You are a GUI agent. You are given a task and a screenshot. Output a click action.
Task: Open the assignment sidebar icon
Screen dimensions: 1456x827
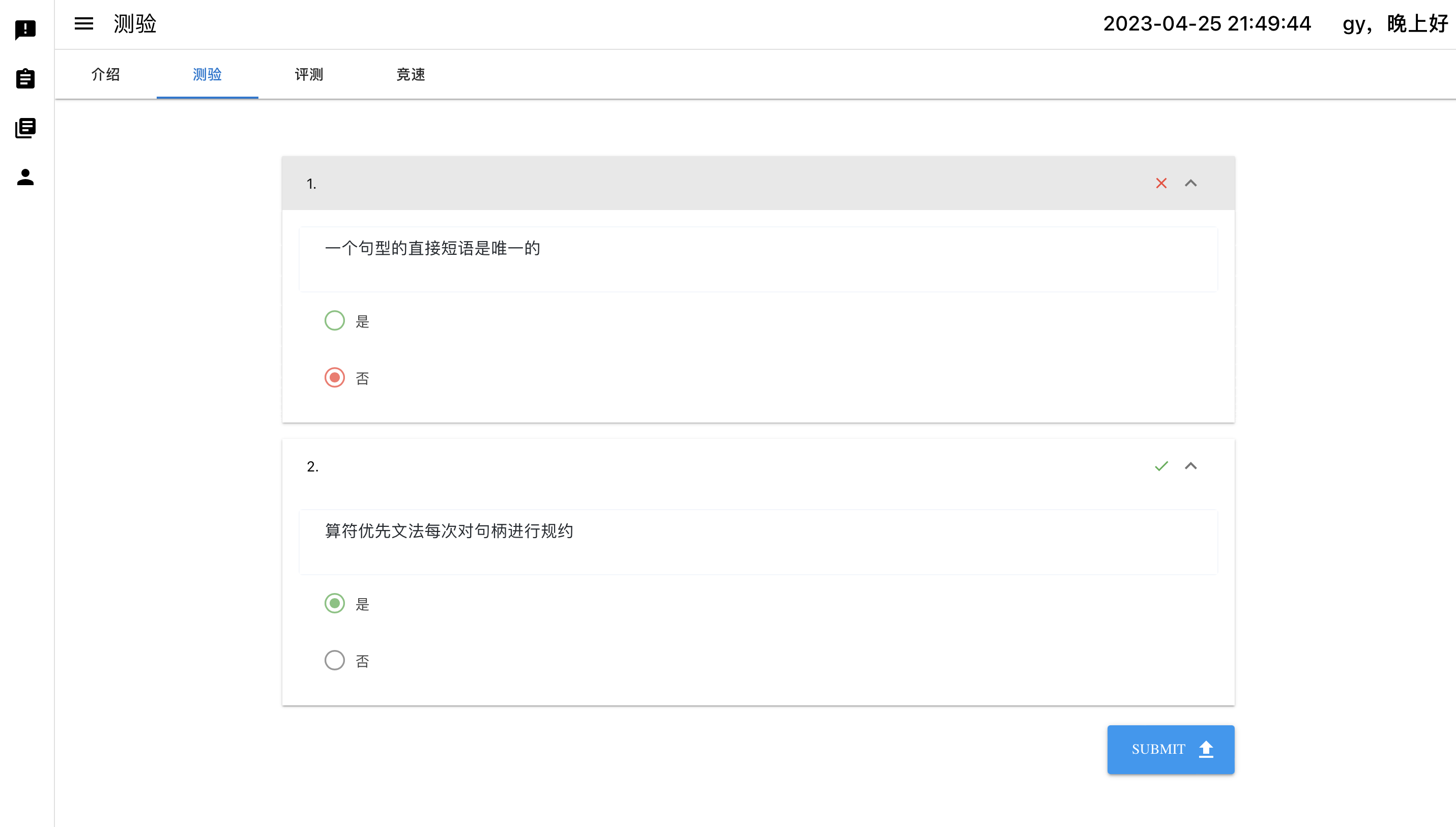point(25,79)
